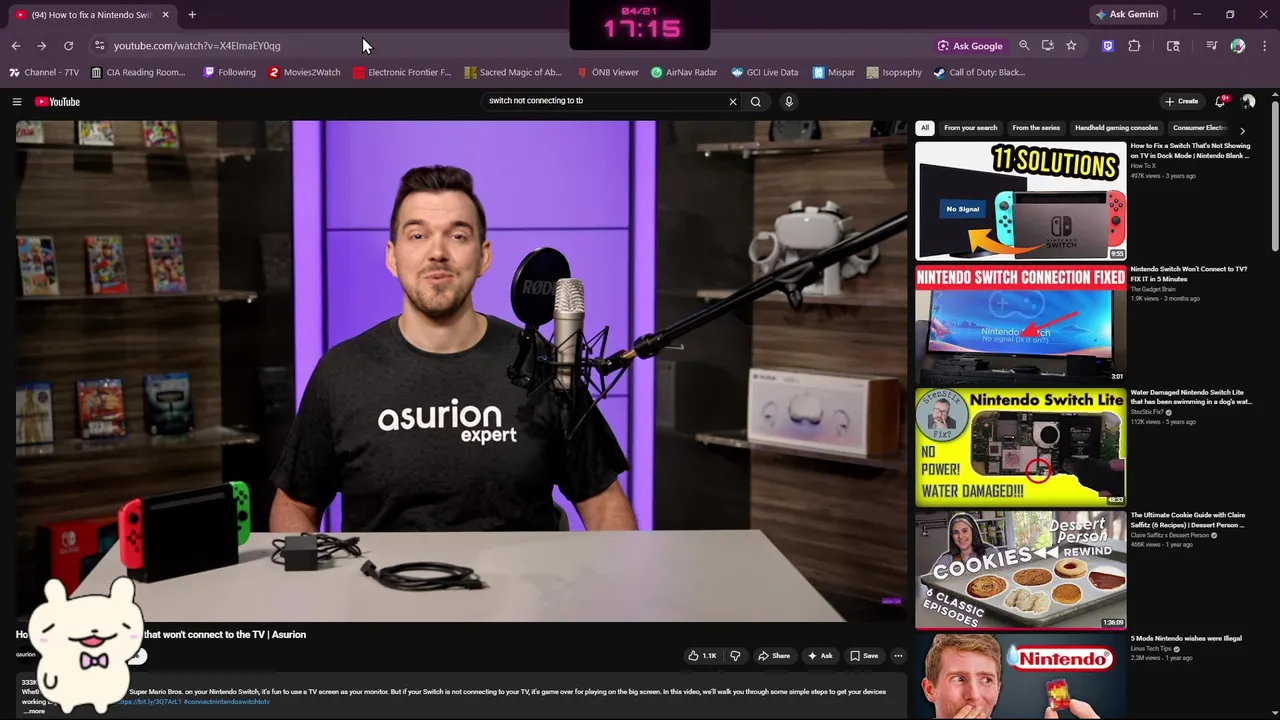Open the AirNav Radar bookmark
The width and height of the screenshot is (1280, 720).
[683, 73]
